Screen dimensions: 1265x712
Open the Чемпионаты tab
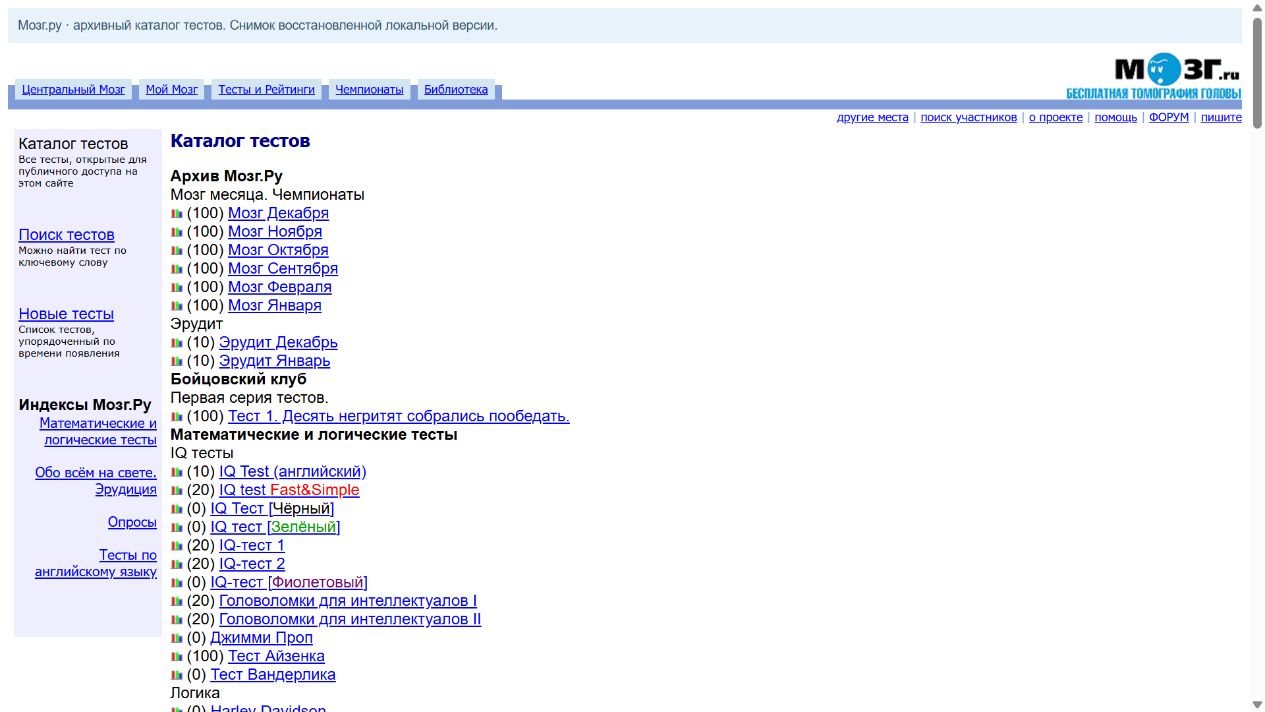[x=369, y=90]
